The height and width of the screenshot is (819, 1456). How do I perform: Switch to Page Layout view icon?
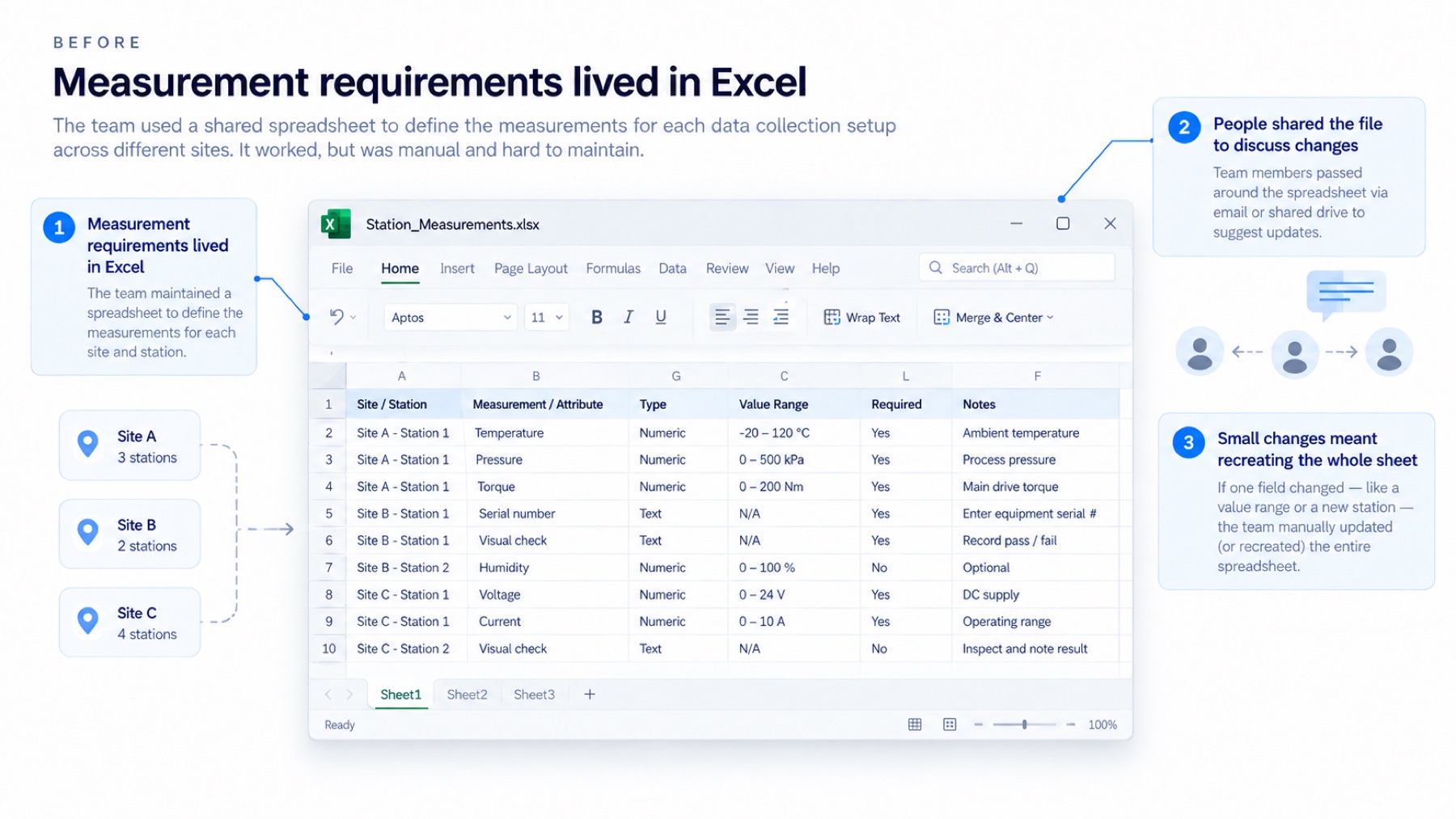pyautogui.click(x=950, y=724)
